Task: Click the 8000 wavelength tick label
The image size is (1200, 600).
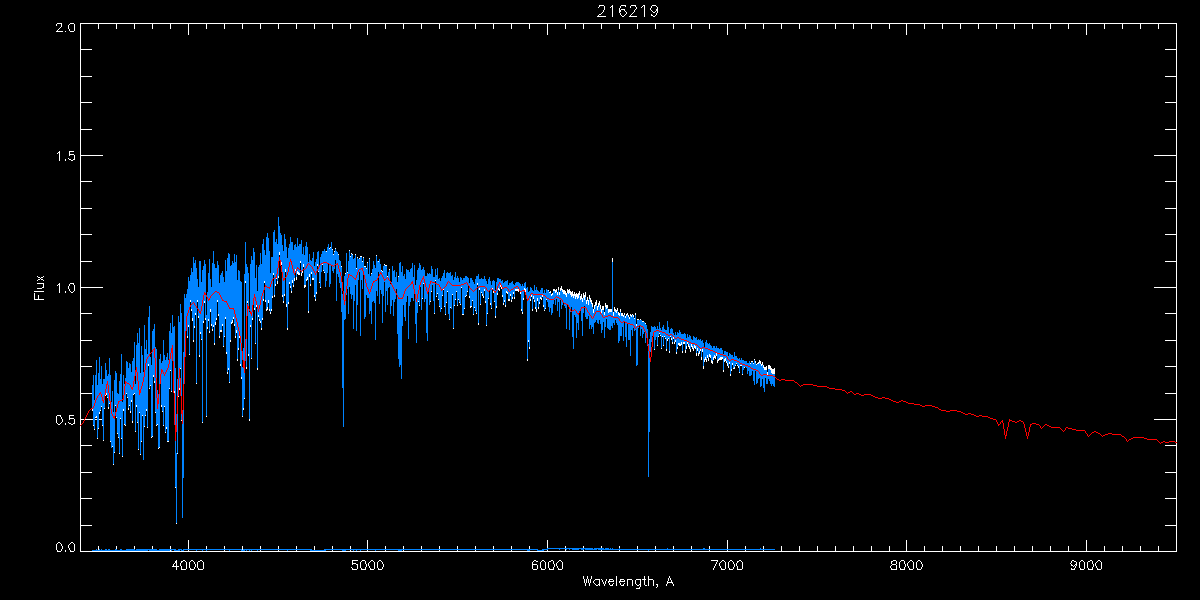Action: (907, 566)
